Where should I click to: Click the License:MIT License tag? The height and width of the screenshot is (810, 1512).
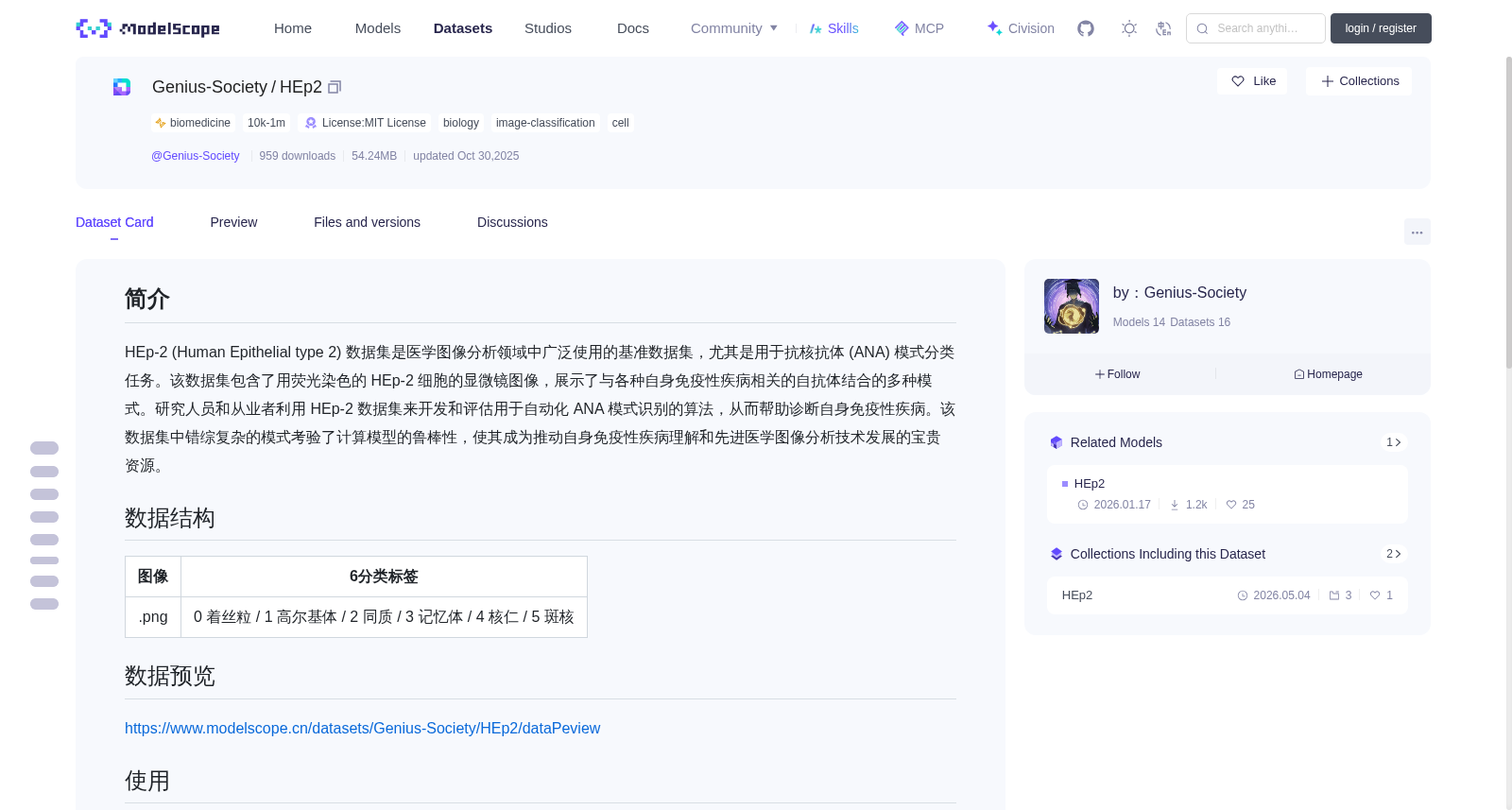pos(364,123)
